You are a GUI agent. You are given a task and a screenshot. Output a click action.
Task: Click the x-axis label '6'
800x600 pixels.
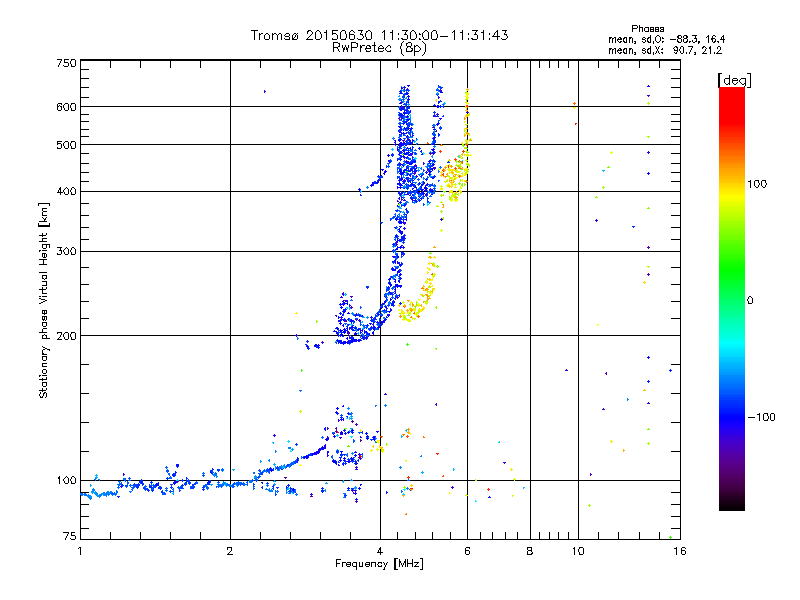[x=467, y=551]
